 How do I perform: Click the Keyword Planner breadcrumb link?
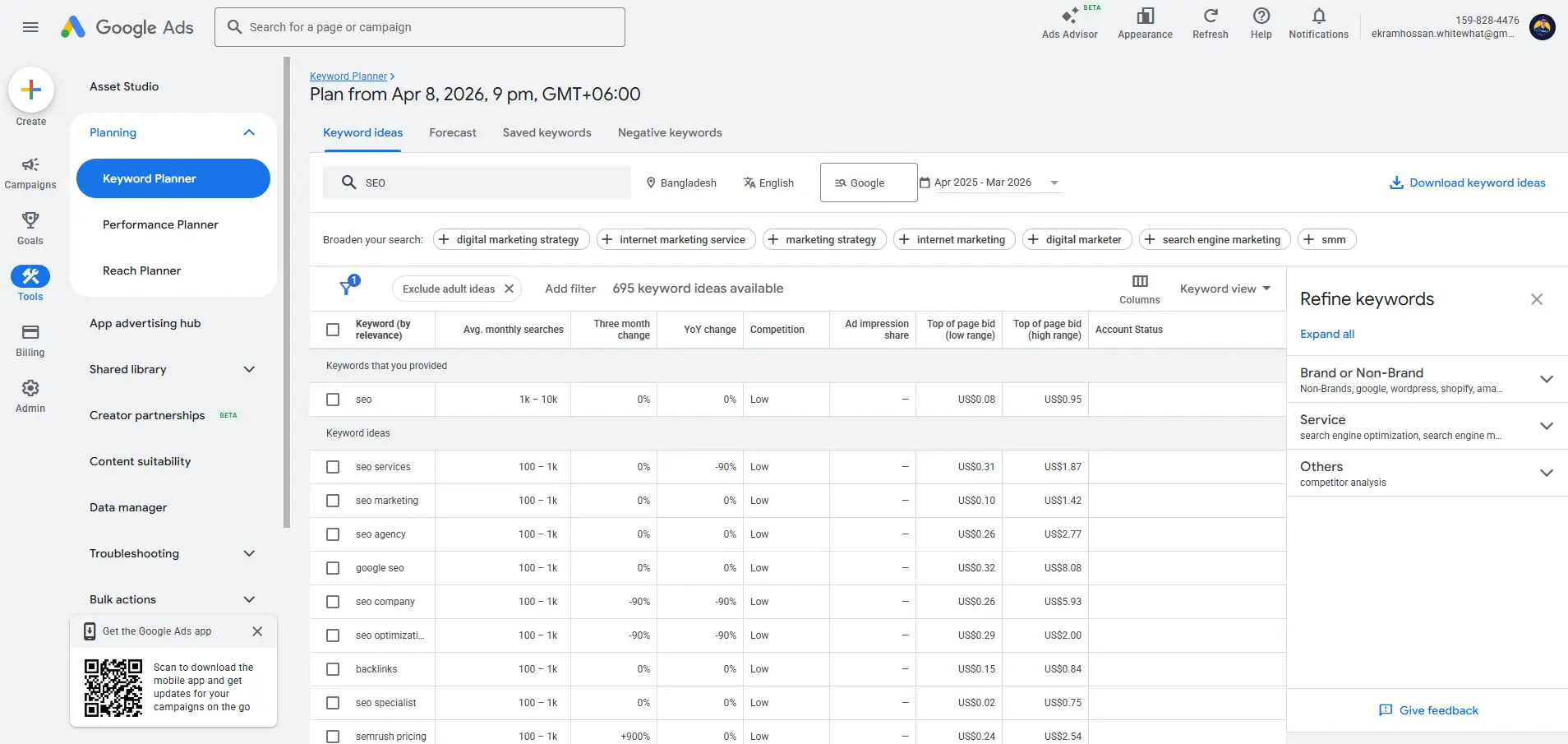pos(348,76)
